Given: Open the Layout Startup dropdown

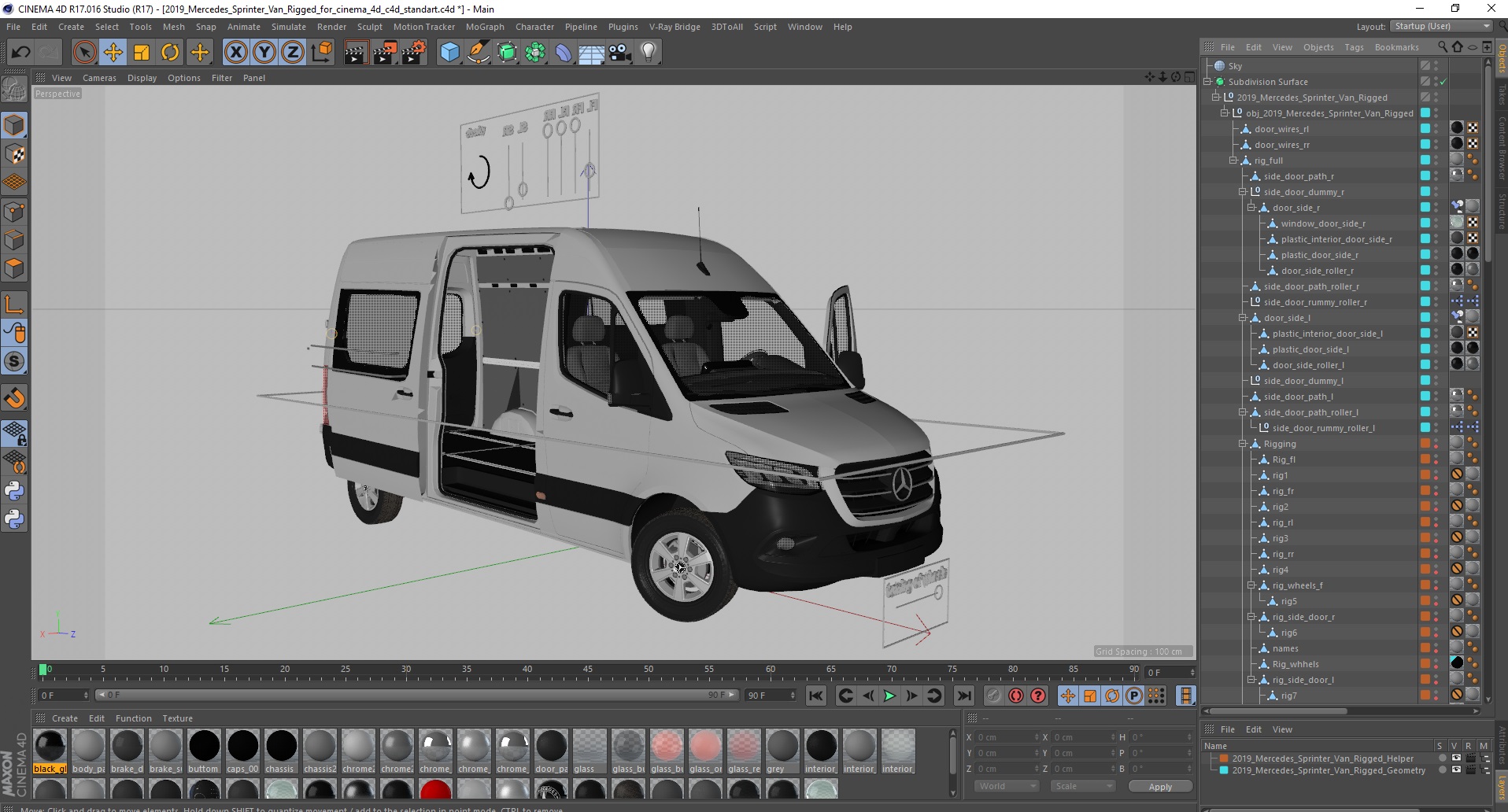Looking at the screenshot, I should click(1441, 26).
